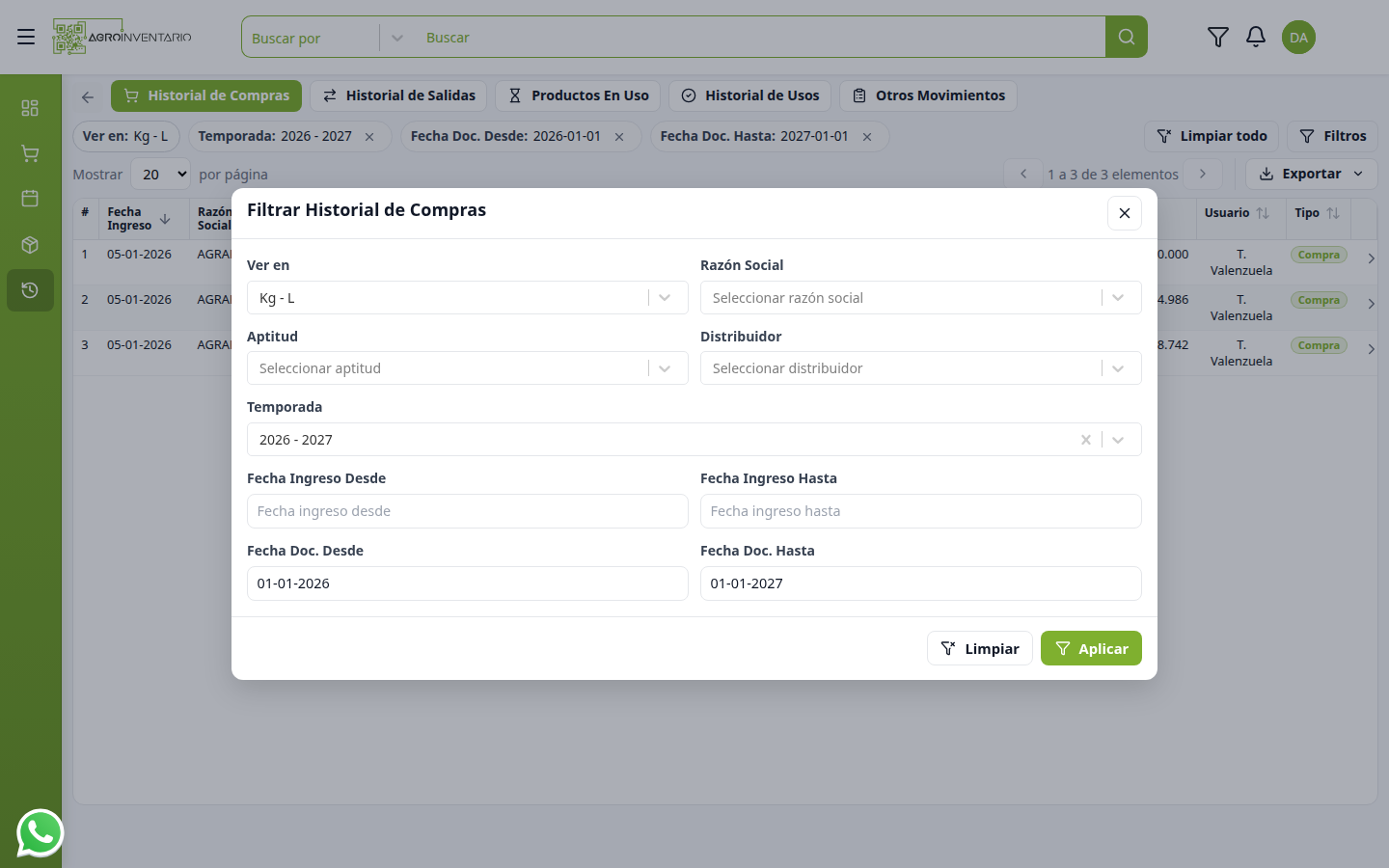Switch to Otros Movimientos tab

(928, 95)
